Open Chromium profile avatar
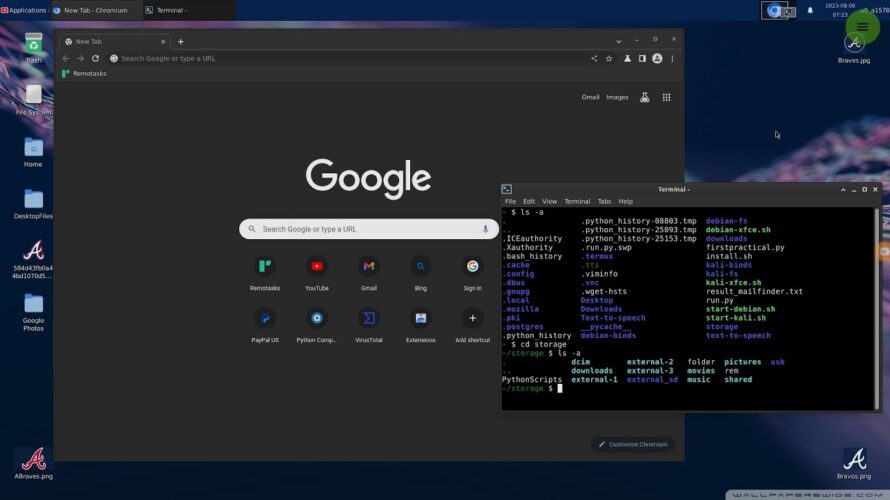This screenshot has height=500, width=890. [657, 58]
